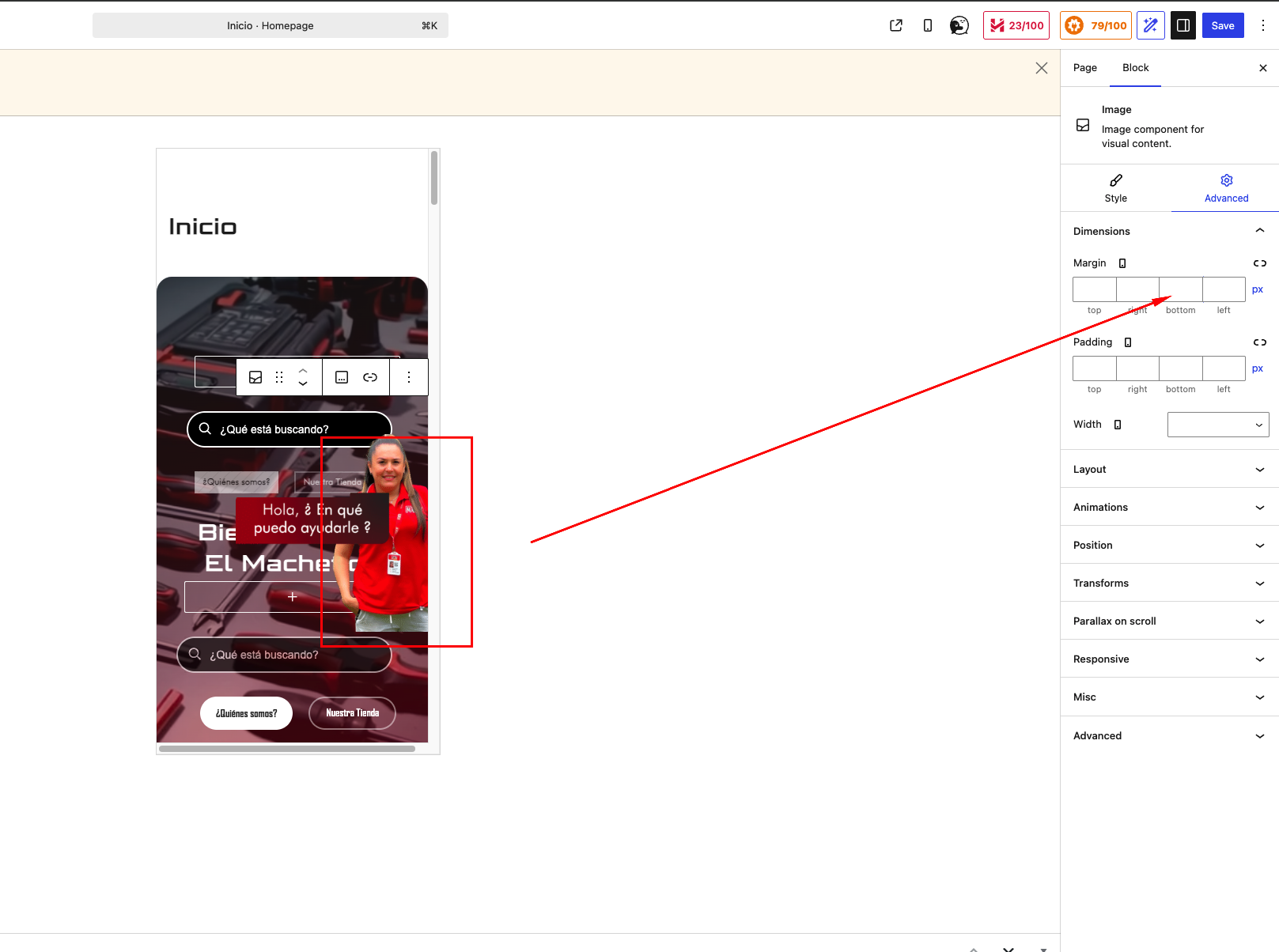
Task: Unlink Margin sides toggle
Action: click(1260, 263)
